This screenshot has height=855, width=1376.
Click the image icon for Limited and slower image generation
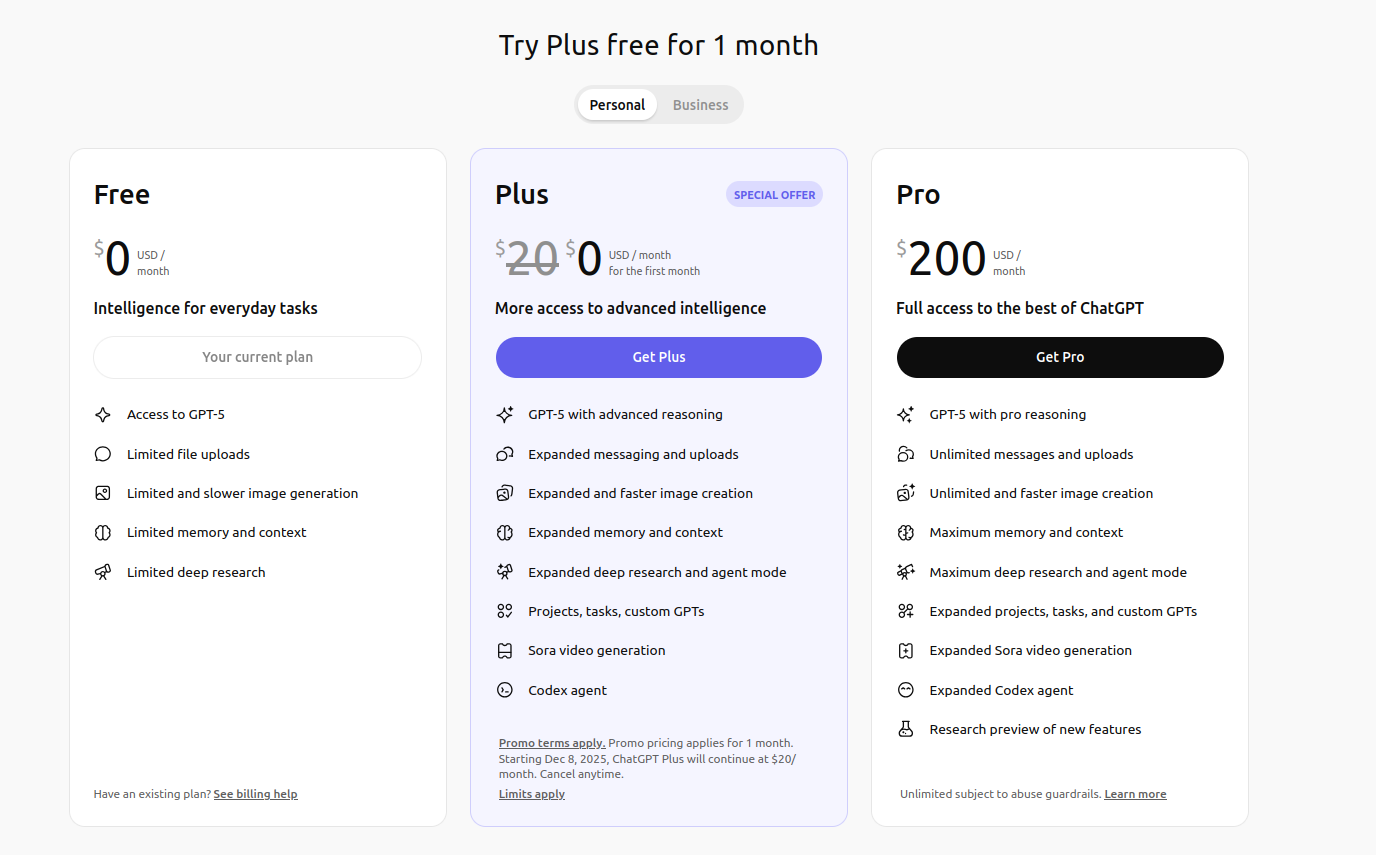point(103,494)
